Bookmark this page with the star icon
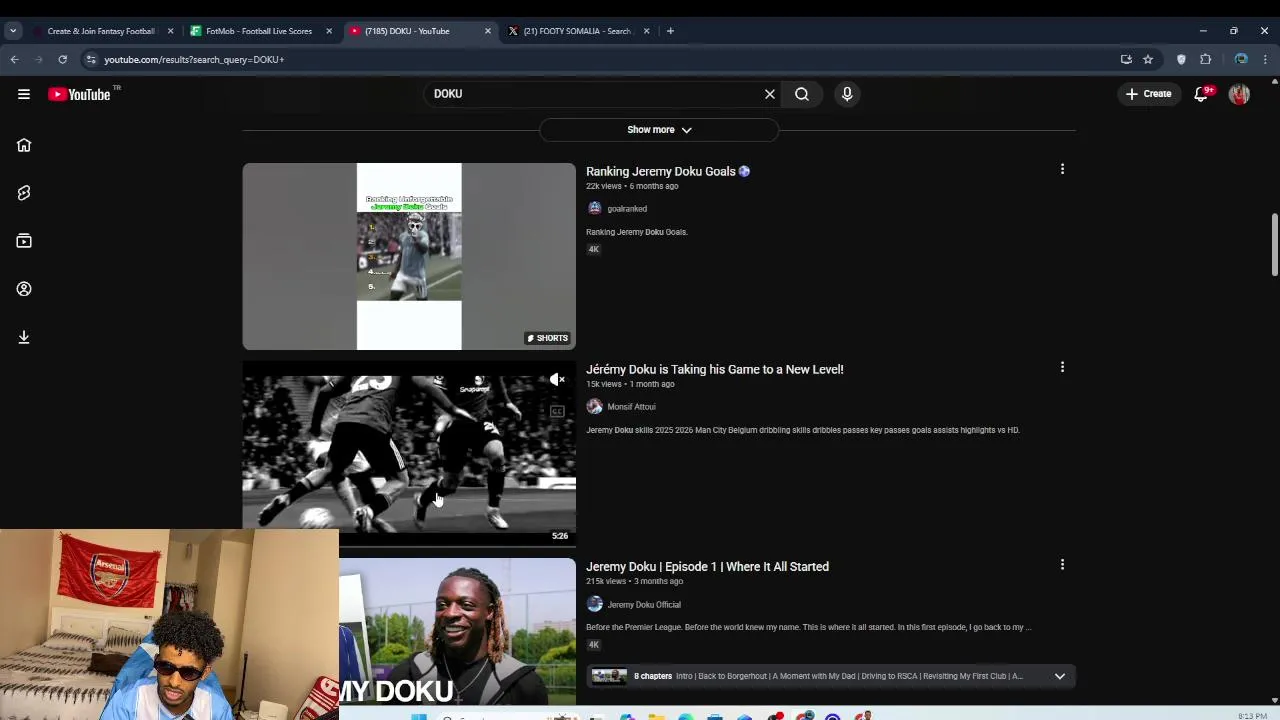Viewport: 1280px width, 720px height. (1148, 59)
